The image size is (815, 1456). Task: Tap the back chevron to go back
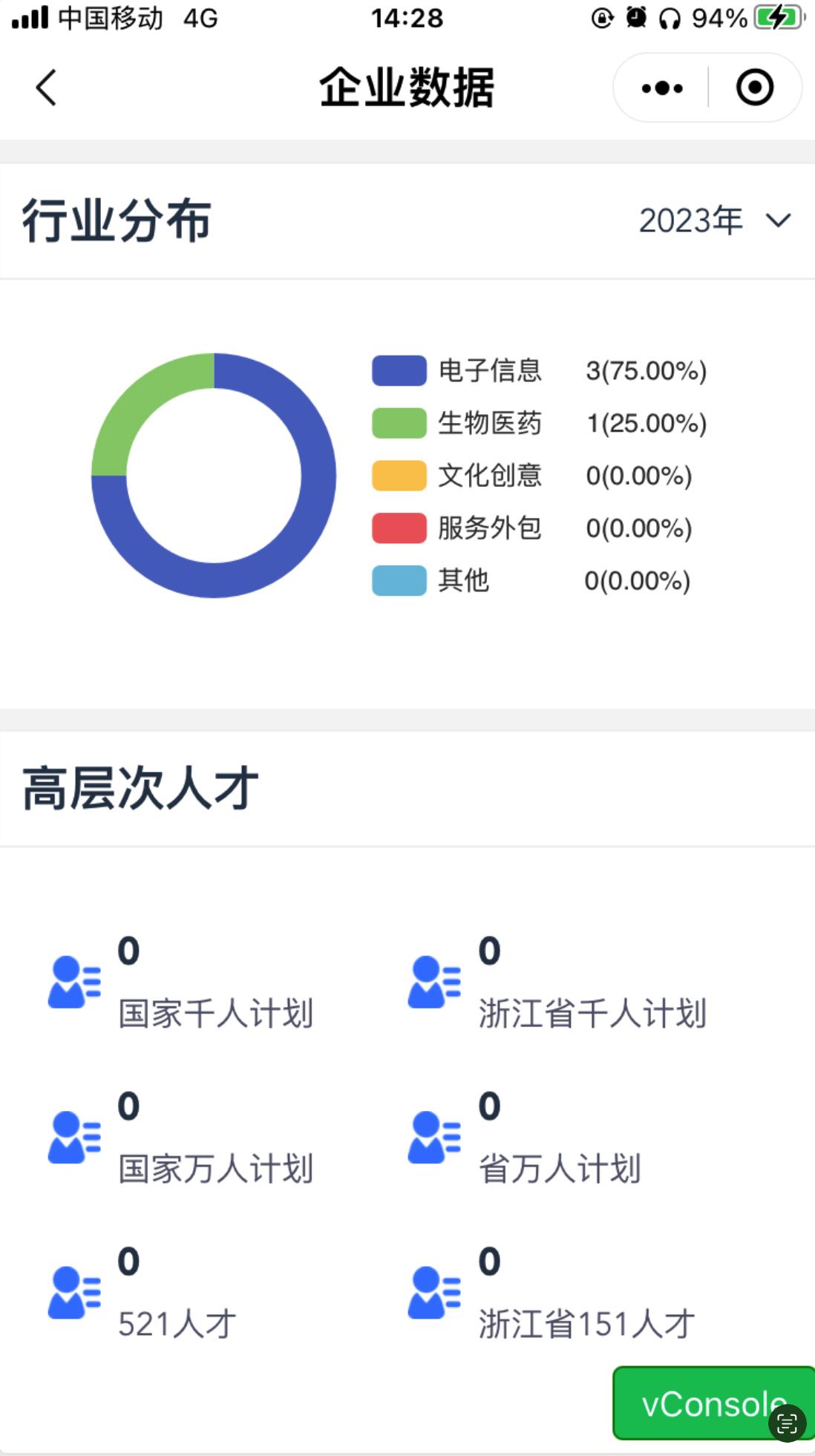(45, 87)
